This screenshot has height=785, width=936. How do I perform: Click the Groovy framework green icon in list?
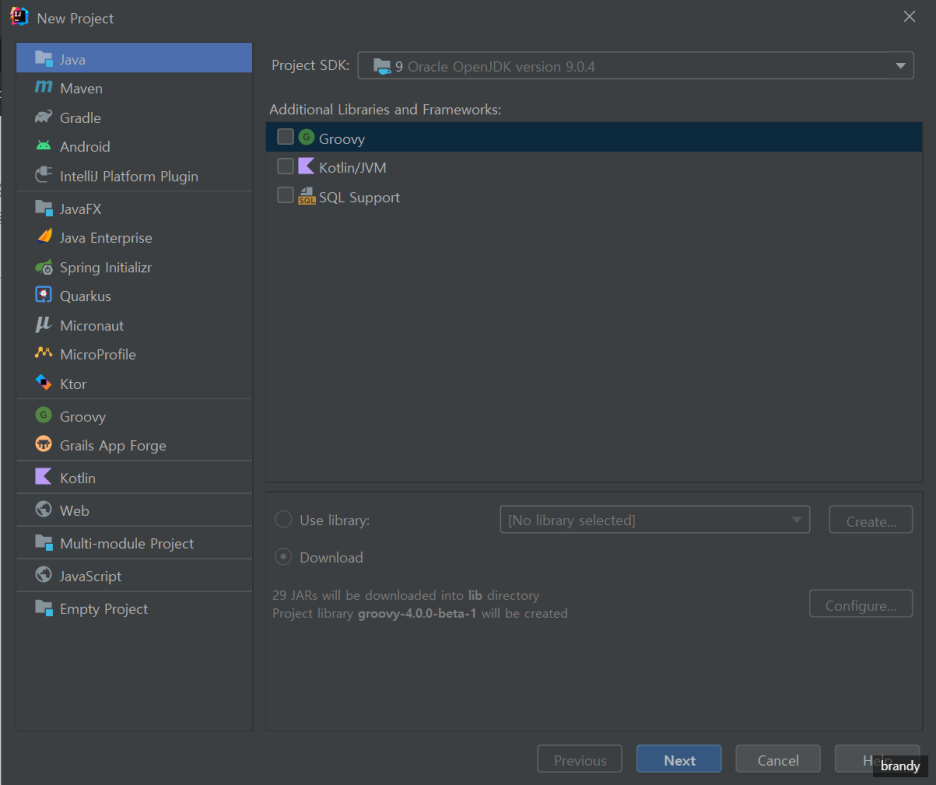[306, 137]
